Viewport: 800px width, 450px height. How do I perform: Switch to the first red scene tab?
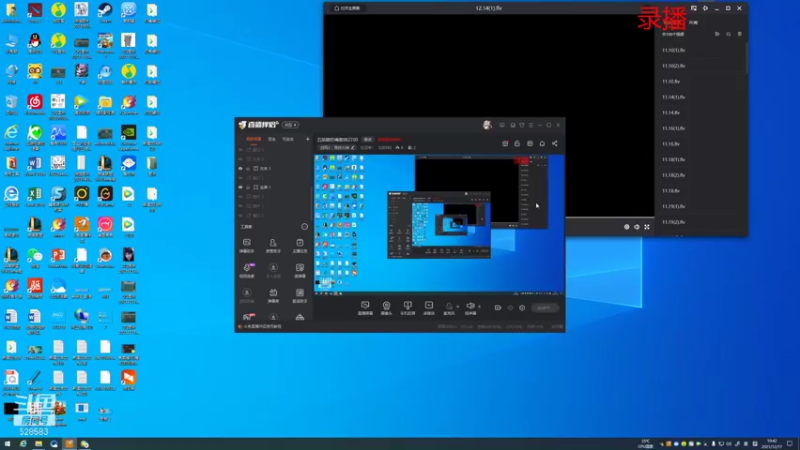pyautogui.click(x=254, y=139)
